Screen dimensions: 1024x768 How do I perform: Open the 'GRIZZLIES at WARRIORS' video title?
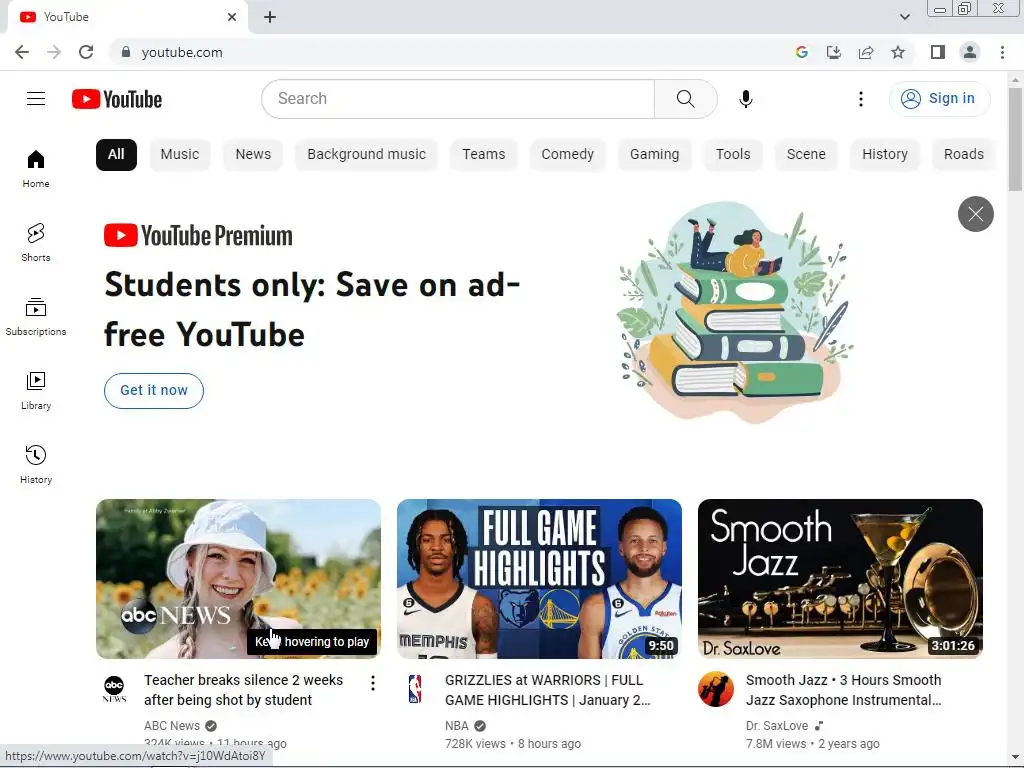coord(548,690)
